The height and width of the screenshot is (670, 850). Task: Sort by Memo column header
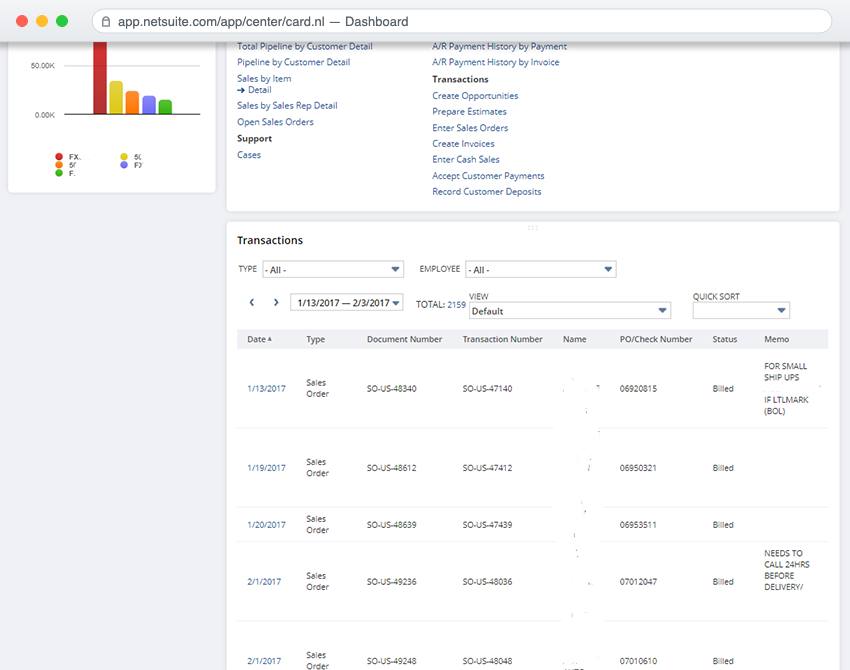777,339
